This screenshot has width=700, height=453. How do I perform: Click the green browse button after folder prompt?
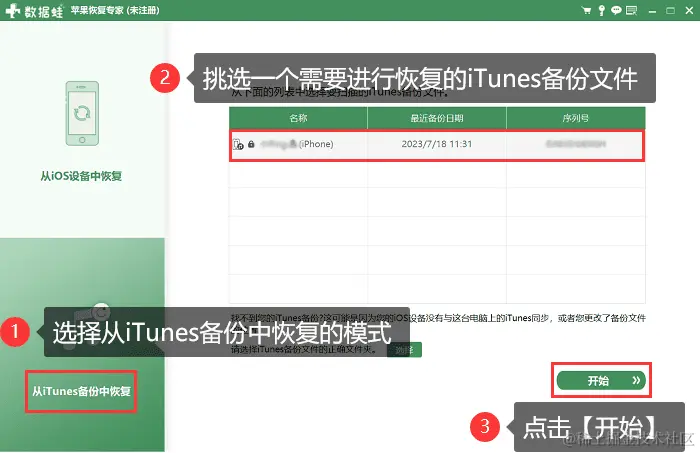(x=404, y=350)
